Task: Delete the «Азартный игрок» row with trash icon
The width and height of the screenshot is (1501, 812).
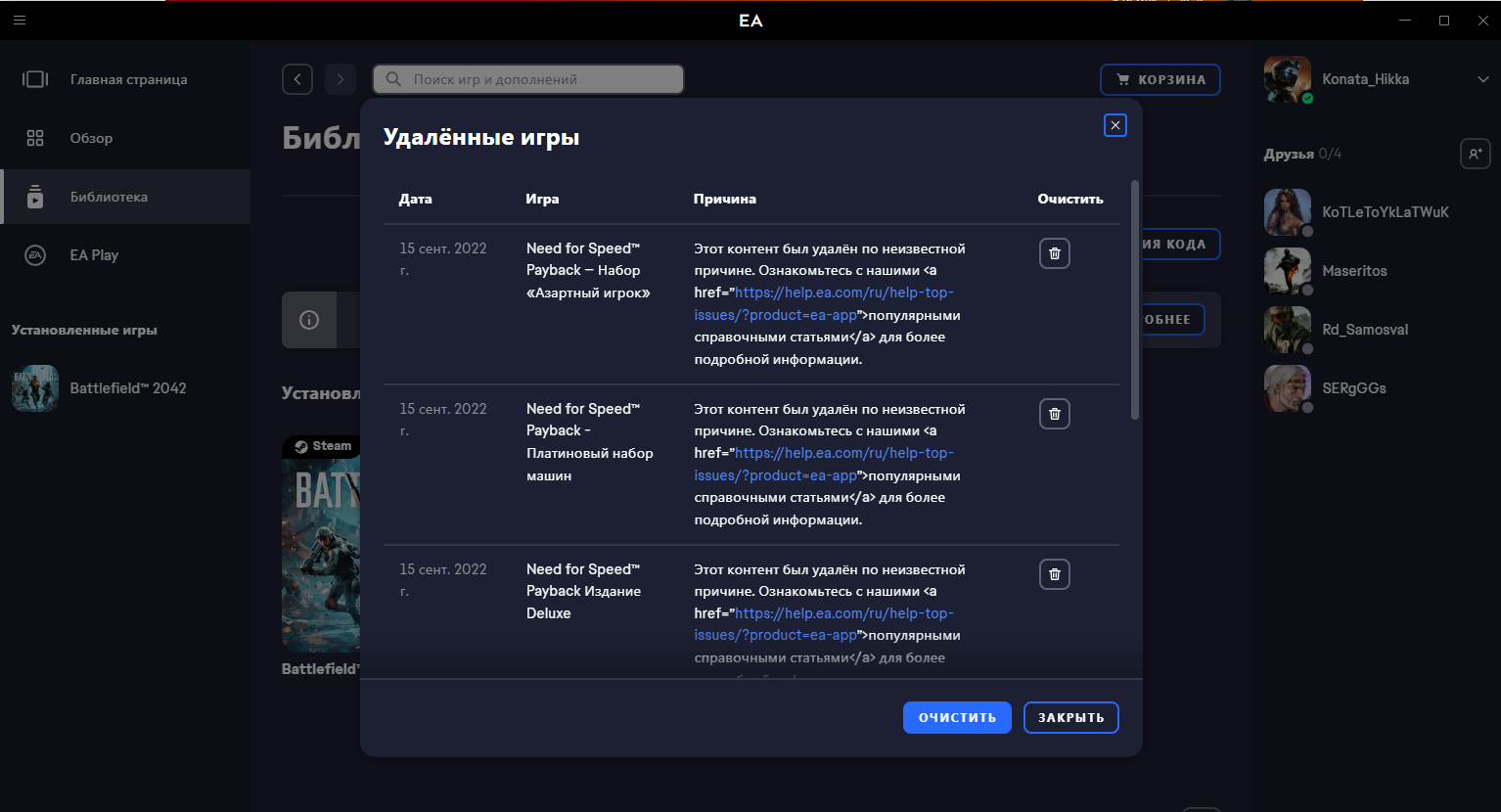Action: (x=1055, y=253)
